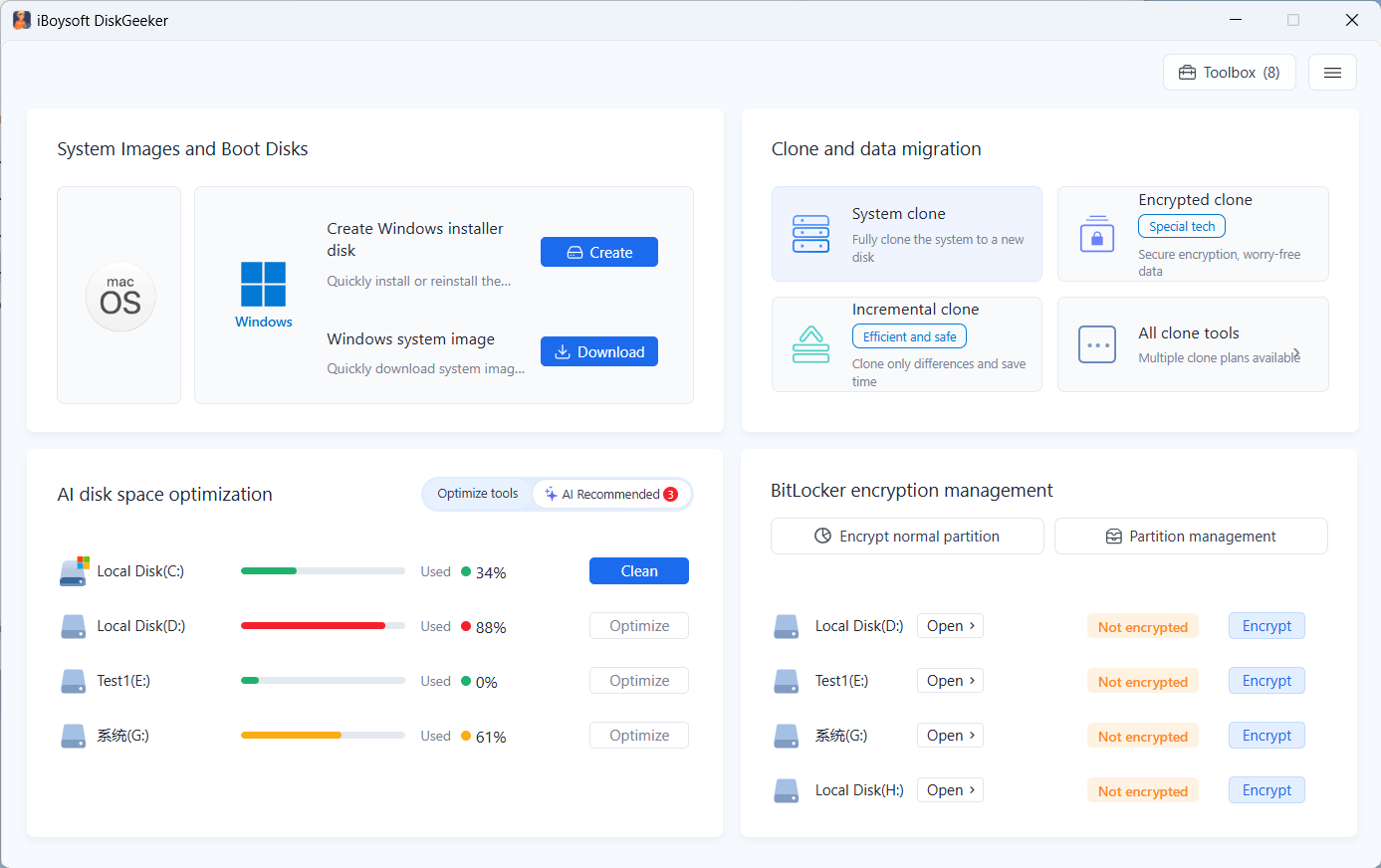
Task: Select the macOS round icon
Action: pos(120,297)
